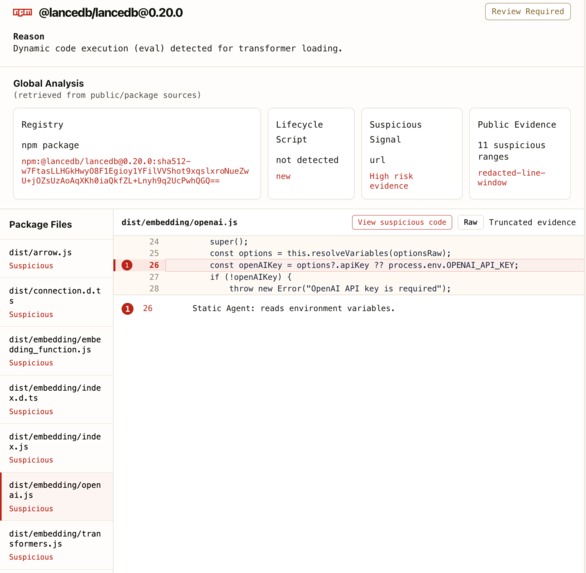Click the dist/embedding/openai.js file header
Viewport: 586px width, 573px height.
pyautogui.click(x=179, y=222)
